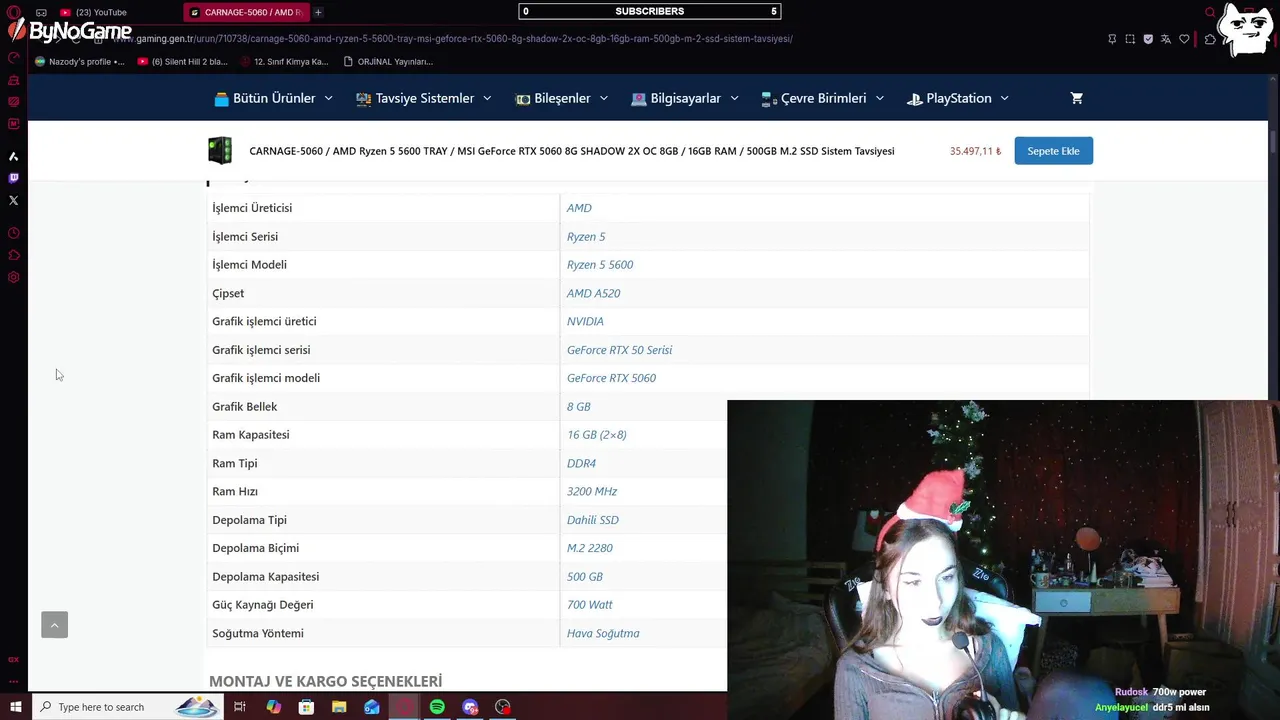
Task: Expand the Bütün Ürünler menu
Action: point(273,98)
